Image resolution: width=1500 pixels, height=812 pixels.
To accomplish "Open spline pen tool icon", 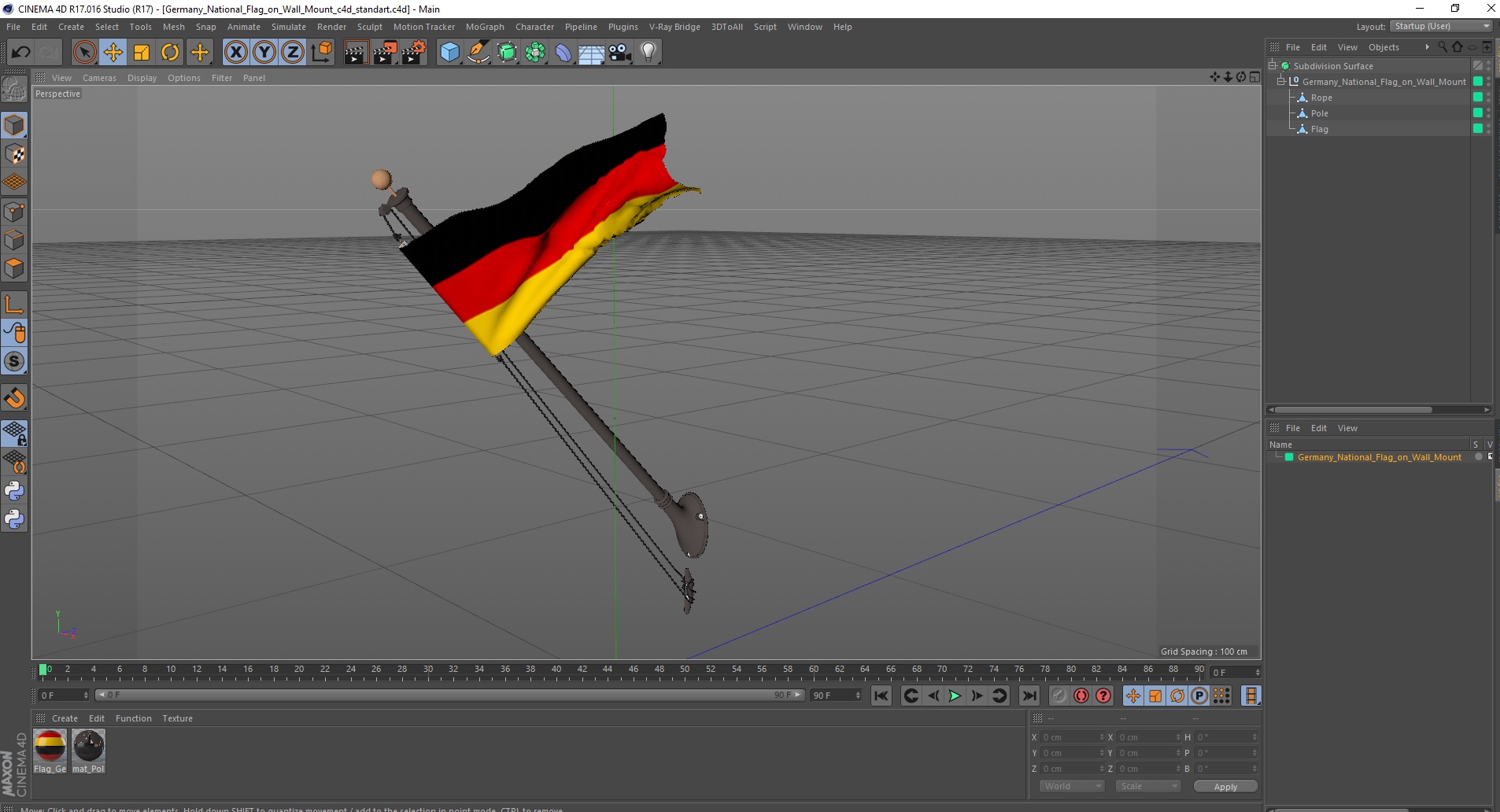I will click(478, 53).
